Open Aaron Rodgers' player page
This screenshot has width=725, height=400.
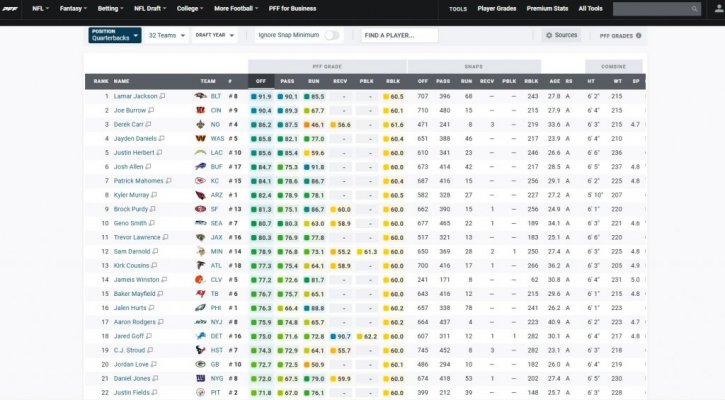(x=135, y=322)
